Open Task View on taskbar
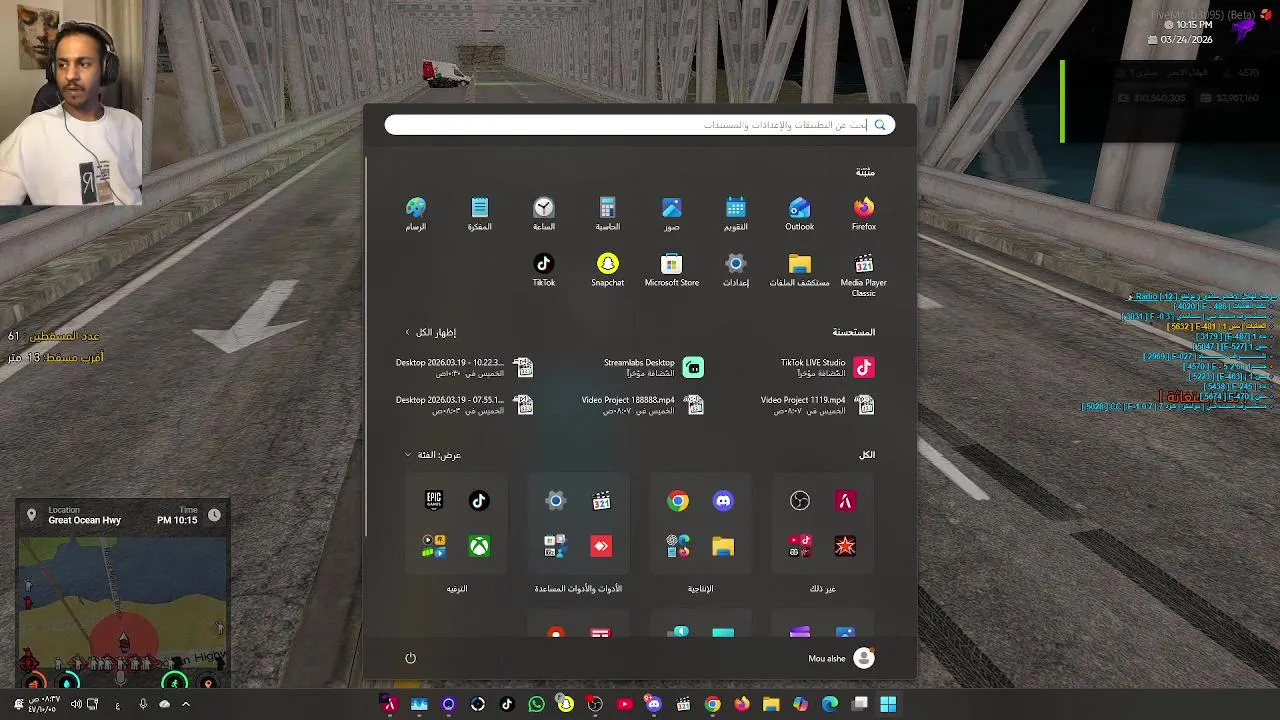Viewport: 1280px width, 720px height. [859, 704]
